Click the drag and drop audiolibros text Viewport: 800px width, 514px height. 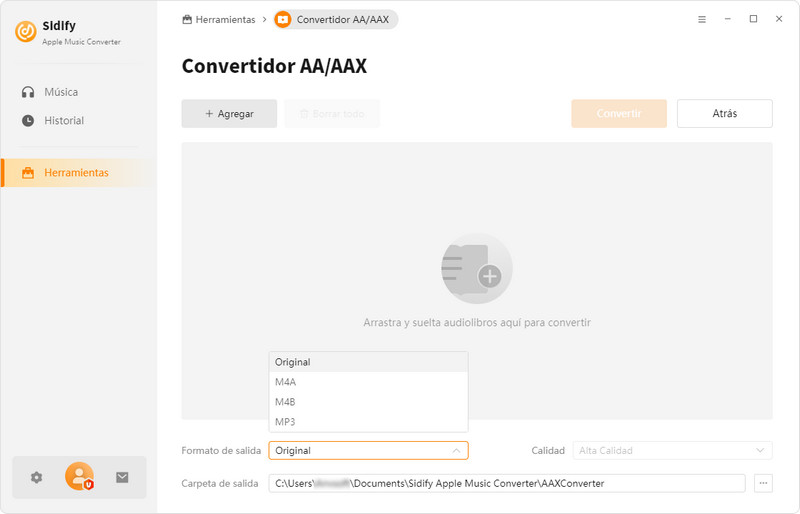click(x=477, y=323)
